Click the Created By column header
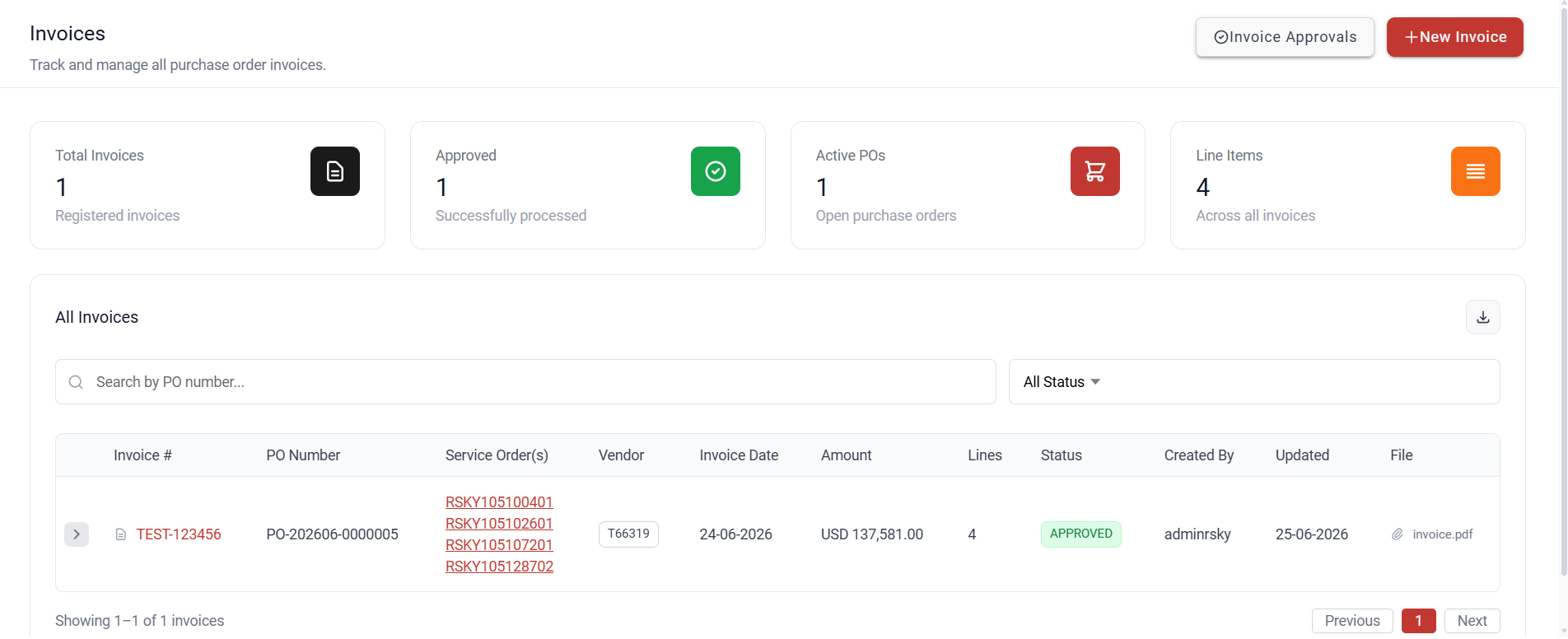Screen dimensions: 1568x639 (1198, 455)
